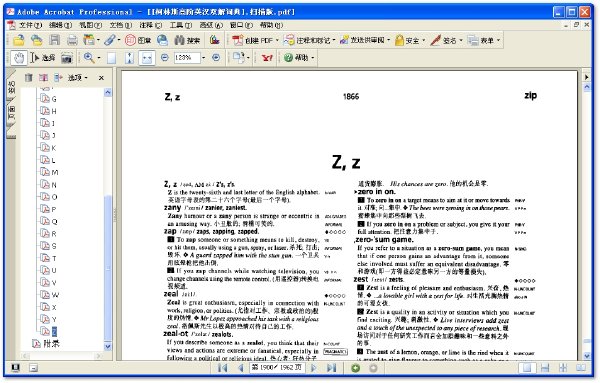Click the zoom out minus button
The width and height of the screenshot is (600, 383).
tap(165, 57)
